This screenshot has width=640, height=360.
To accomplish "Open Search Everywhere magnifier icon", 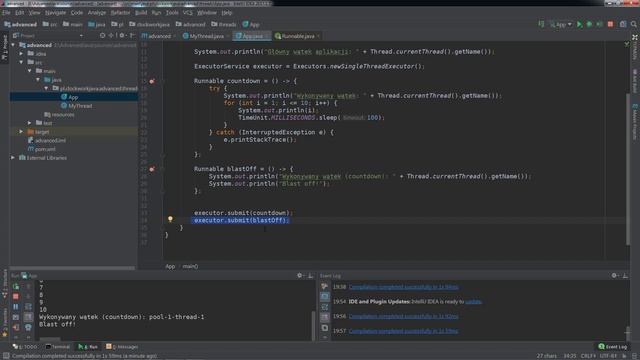I will coord(633,24).
